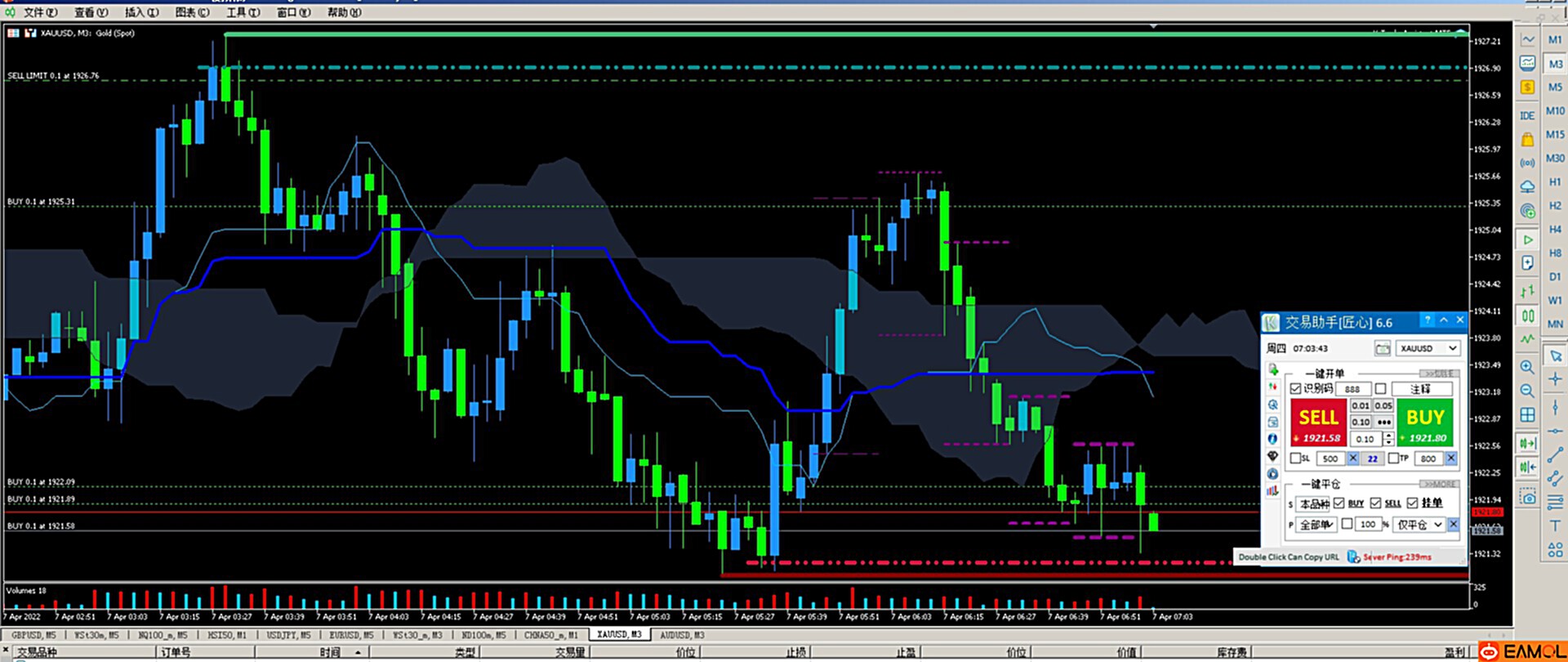
Task: Click the green BUY button
Action: click(x=1425, y=423)
